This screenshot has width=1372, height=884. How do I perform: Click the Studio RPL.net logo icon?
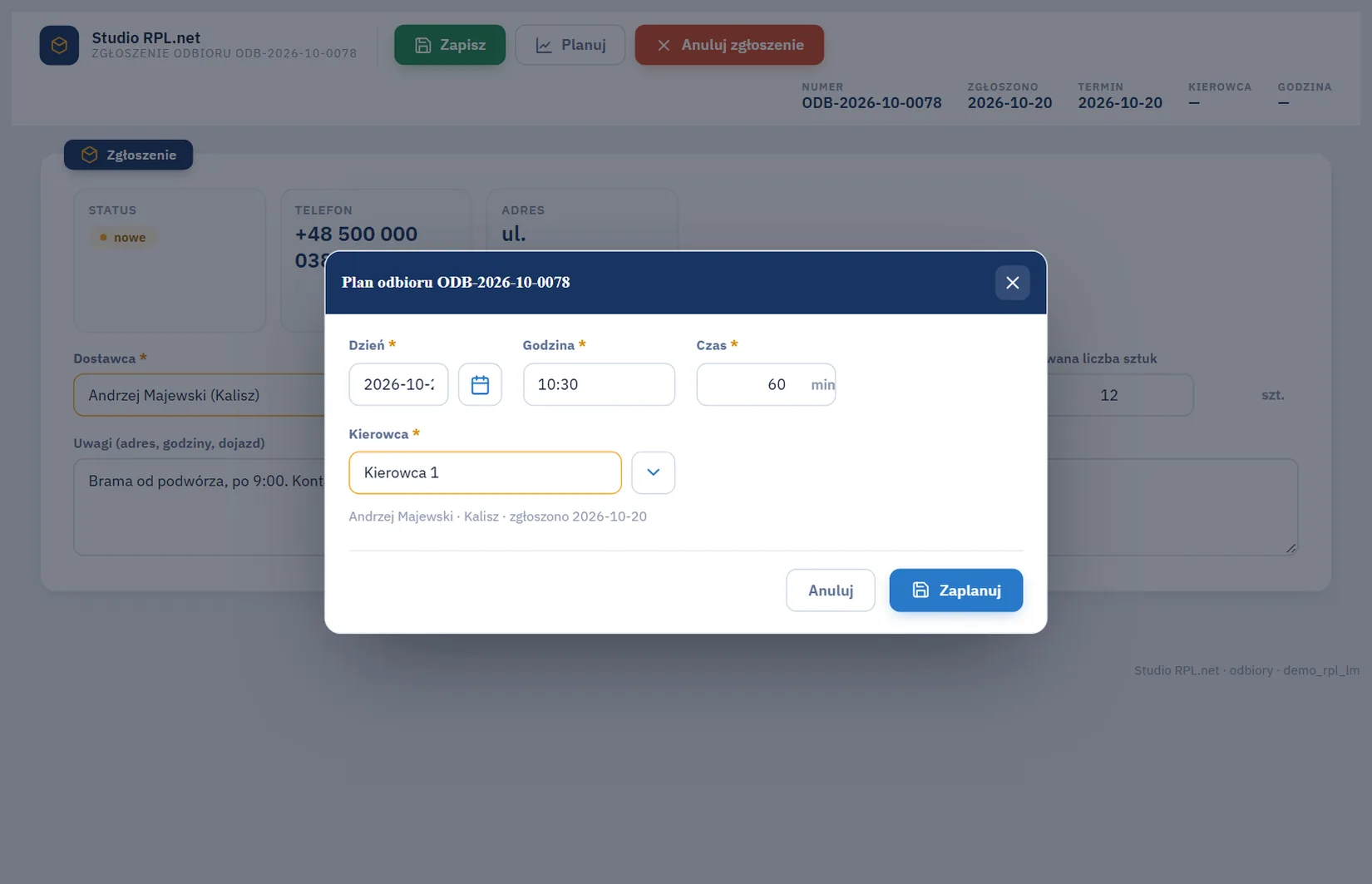click(x=59, y=45)
